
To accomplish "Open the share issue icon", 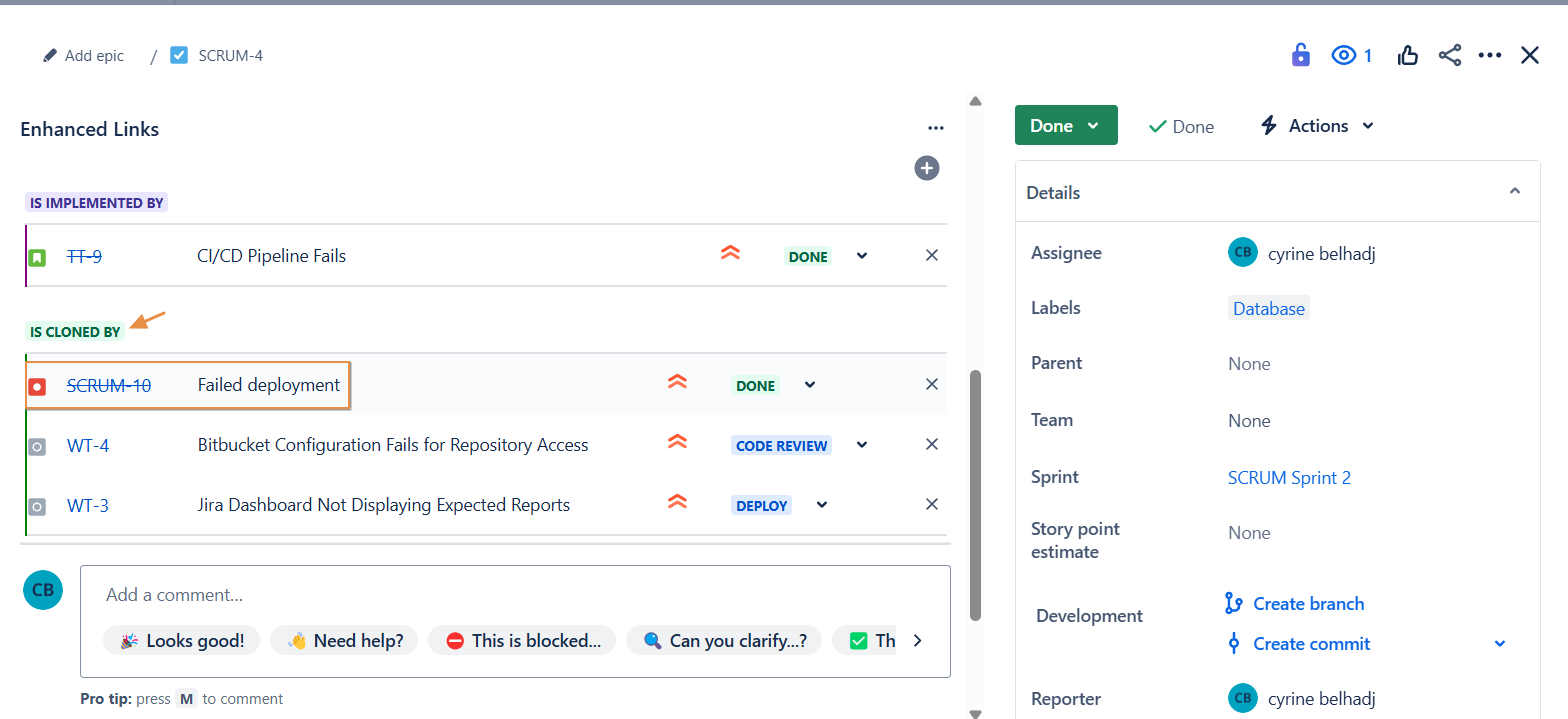I will pyautogui.click(x=1450, y=56).
